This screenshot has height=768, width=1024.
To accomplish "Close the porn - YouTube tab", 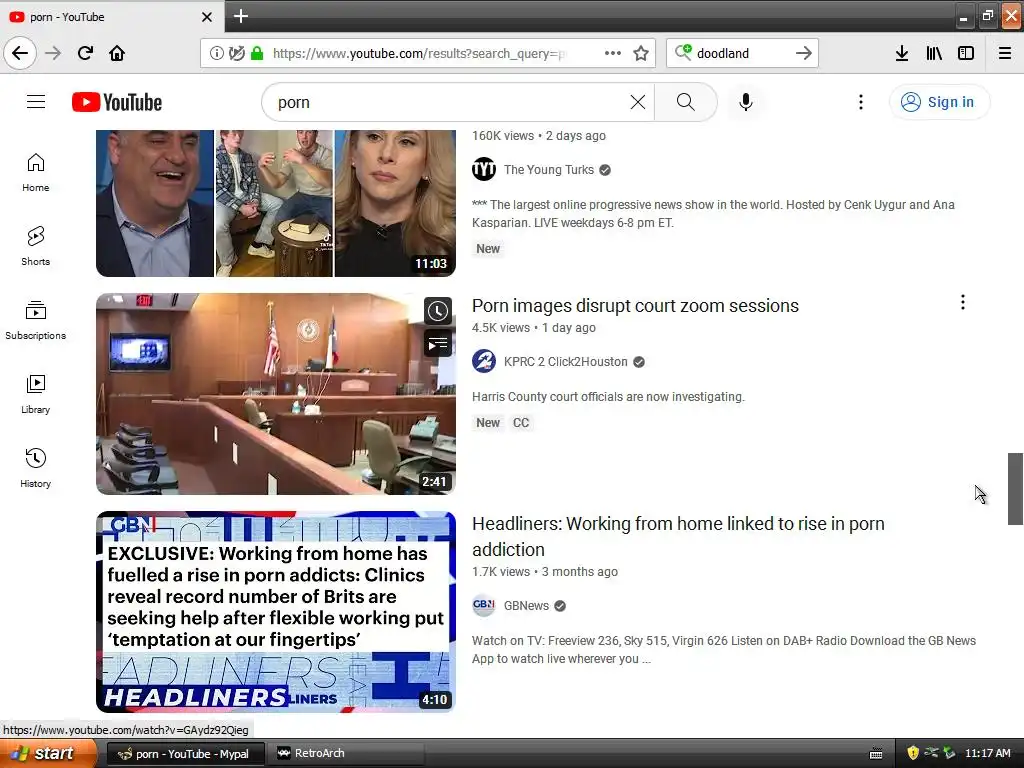I will 207,17.
